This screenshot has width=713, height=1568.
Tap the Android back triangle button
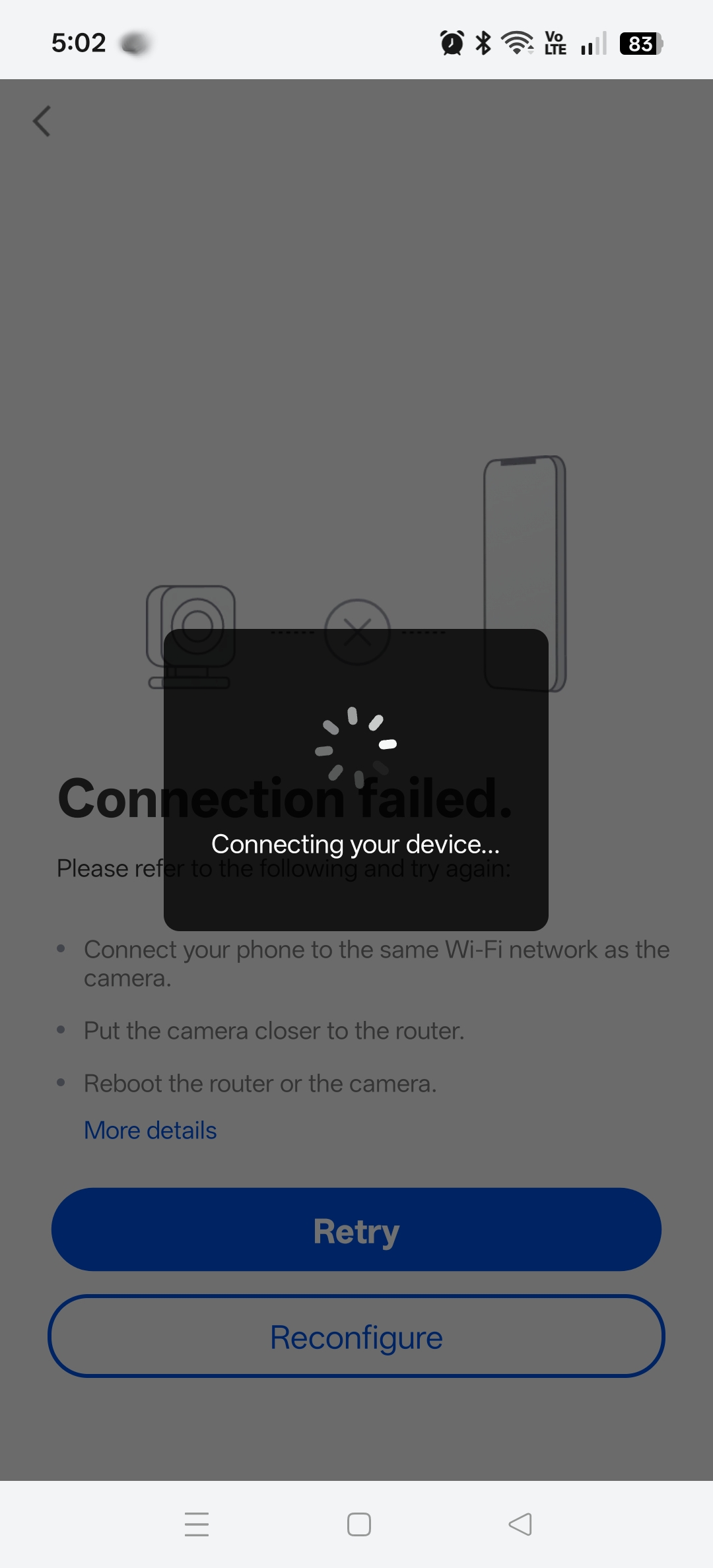(x=520, y=1524)
